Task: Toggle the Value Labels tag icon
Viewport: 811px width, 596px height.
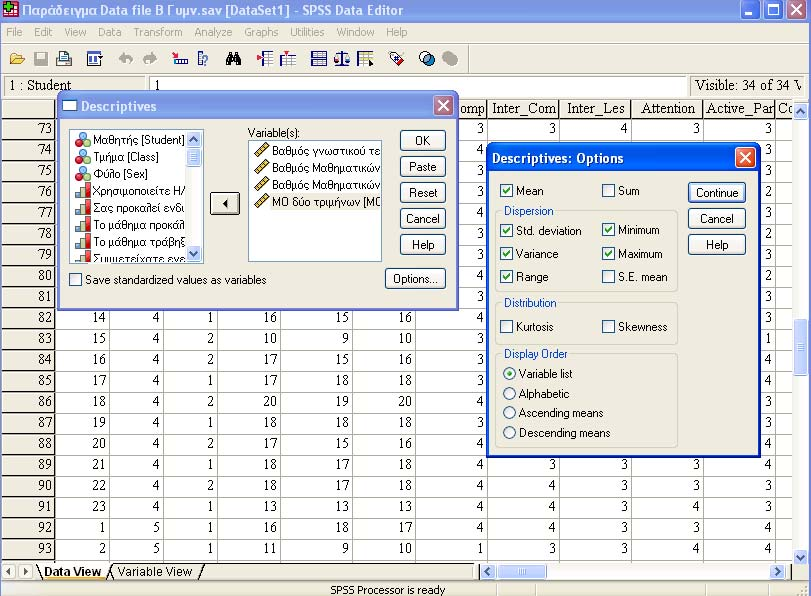Action: click(396, 59)
